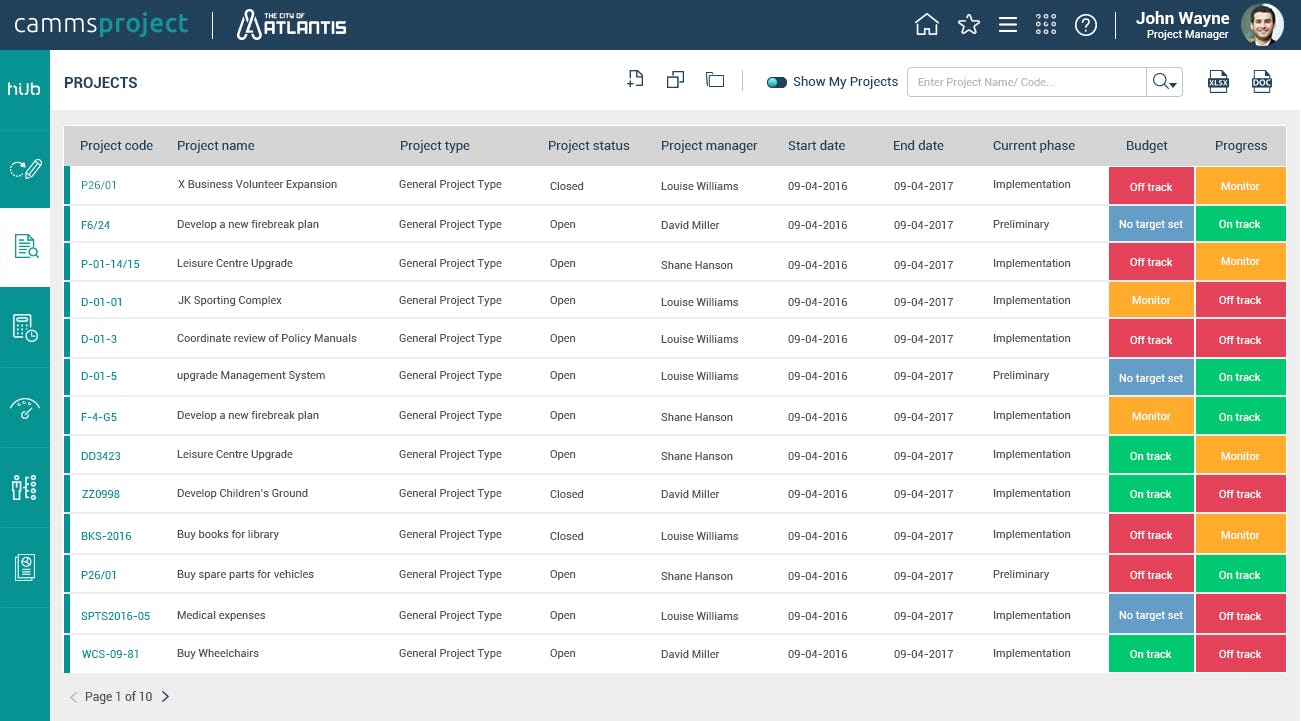Export projects to DOC format

pyautogui.click(x=1262, y=81)
